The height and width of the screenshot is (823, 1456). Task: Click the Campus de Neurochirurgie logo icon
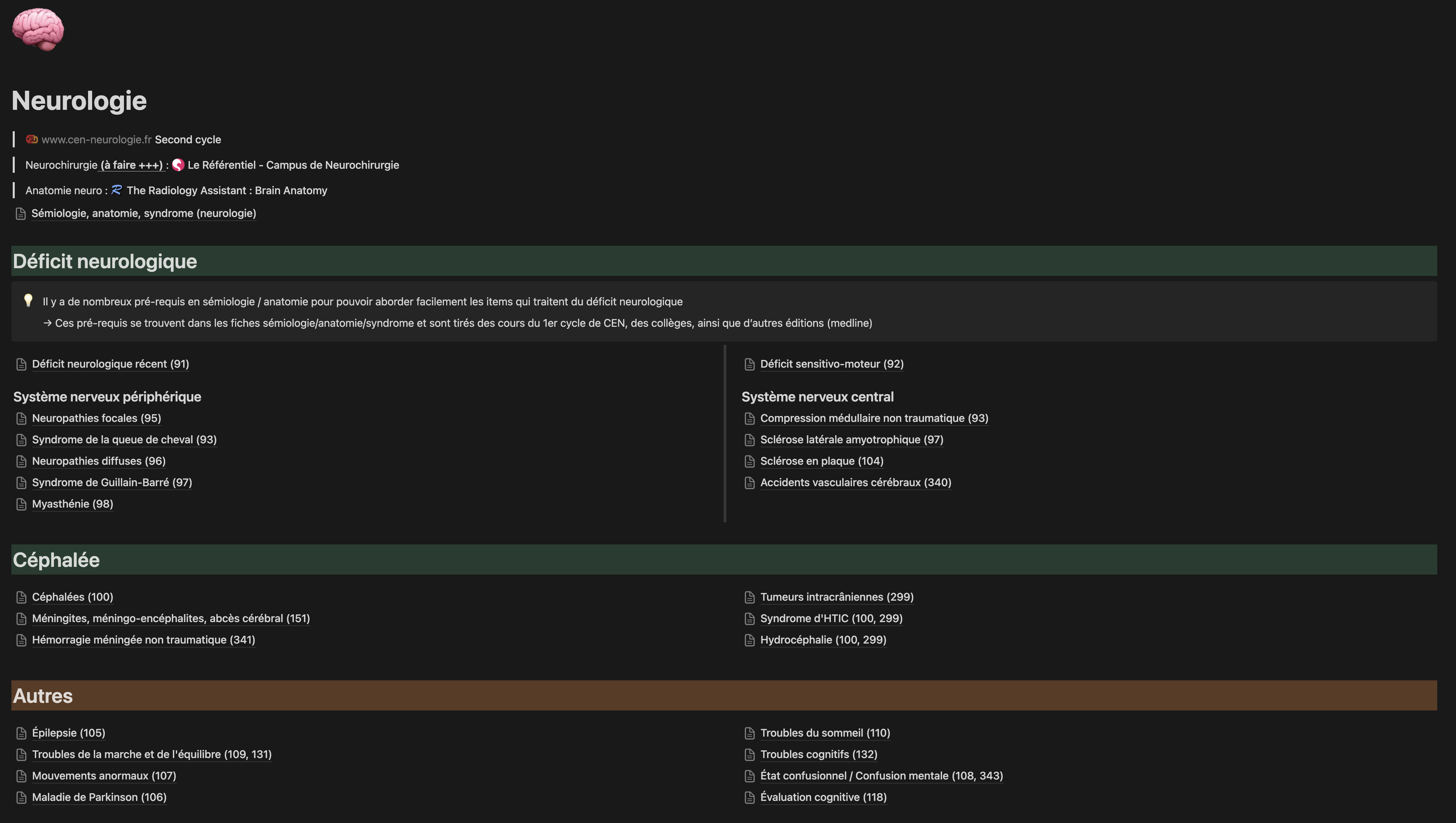click(178, 165)
